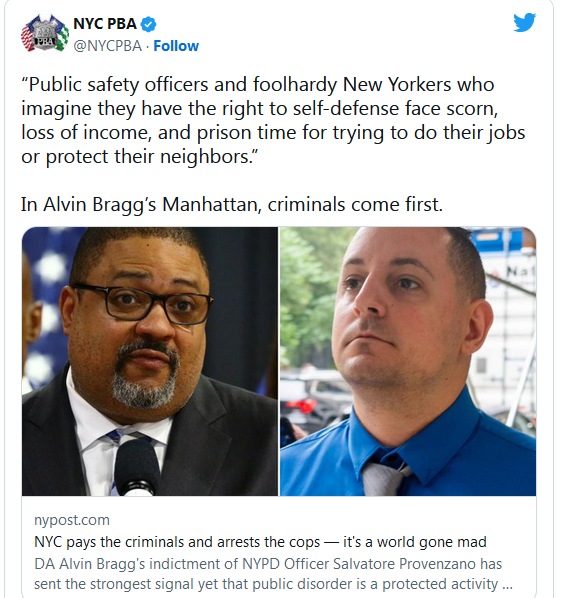Click the blue verified checkmark badge
Screen dimensions: 571x598
[x=148, y=24]
